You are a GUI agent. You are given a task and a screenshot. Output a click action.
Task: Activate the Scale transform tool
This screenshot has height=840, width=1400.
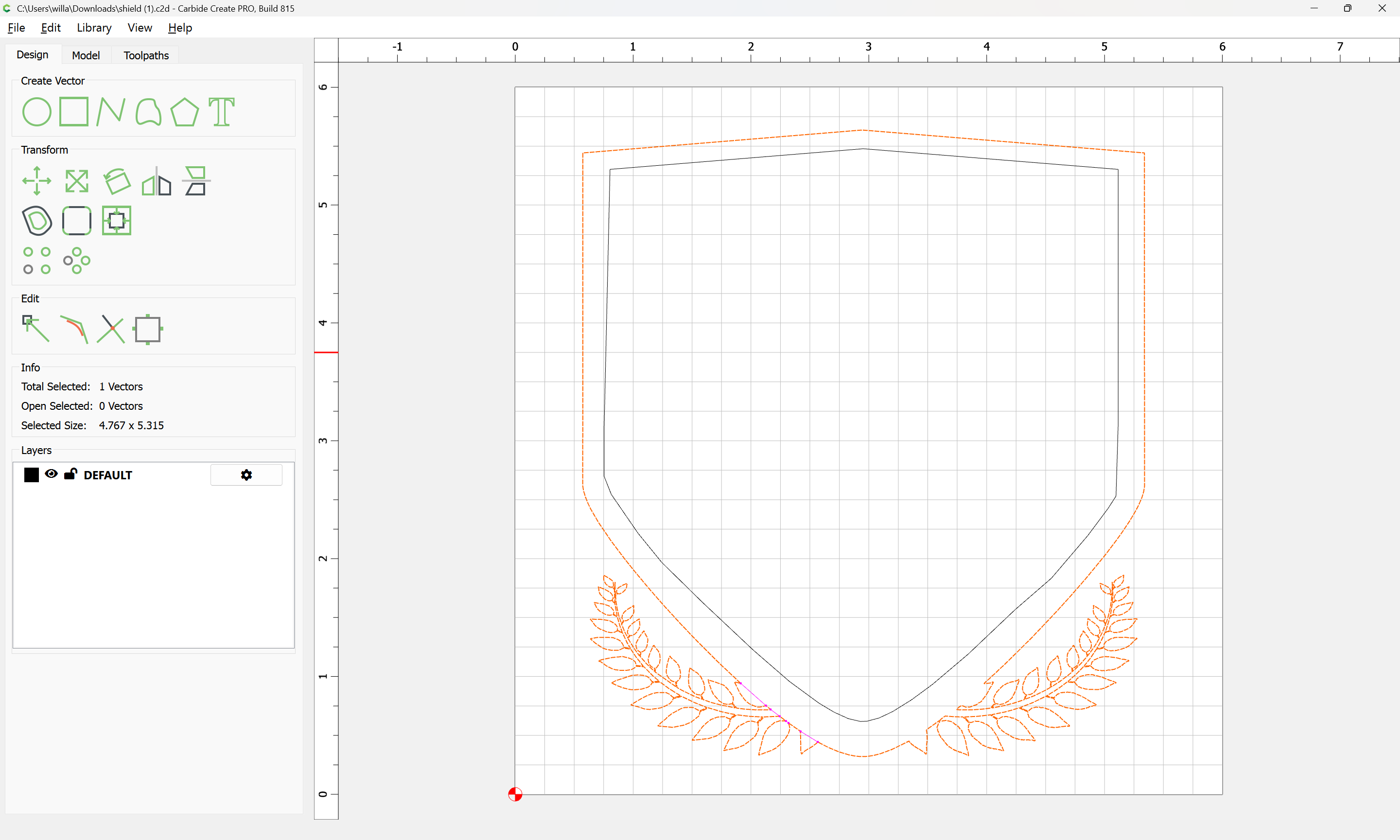pos(76,181)
